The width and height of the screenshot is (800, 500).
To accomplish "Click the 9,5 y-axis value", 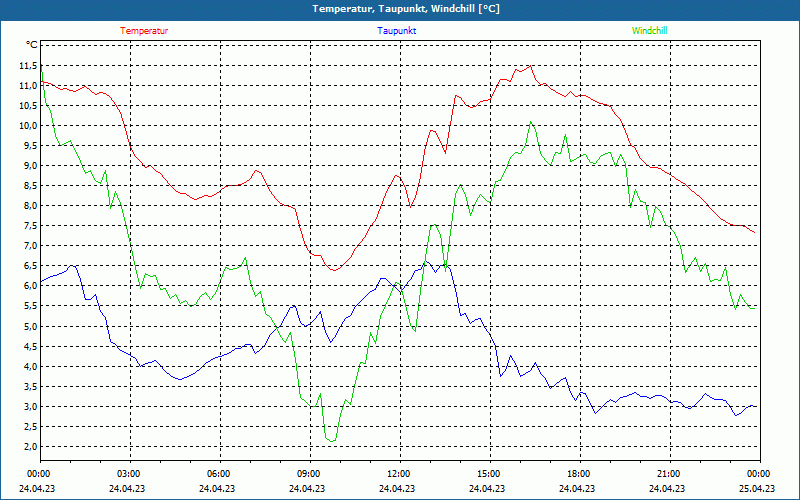I will click(31, 145).
